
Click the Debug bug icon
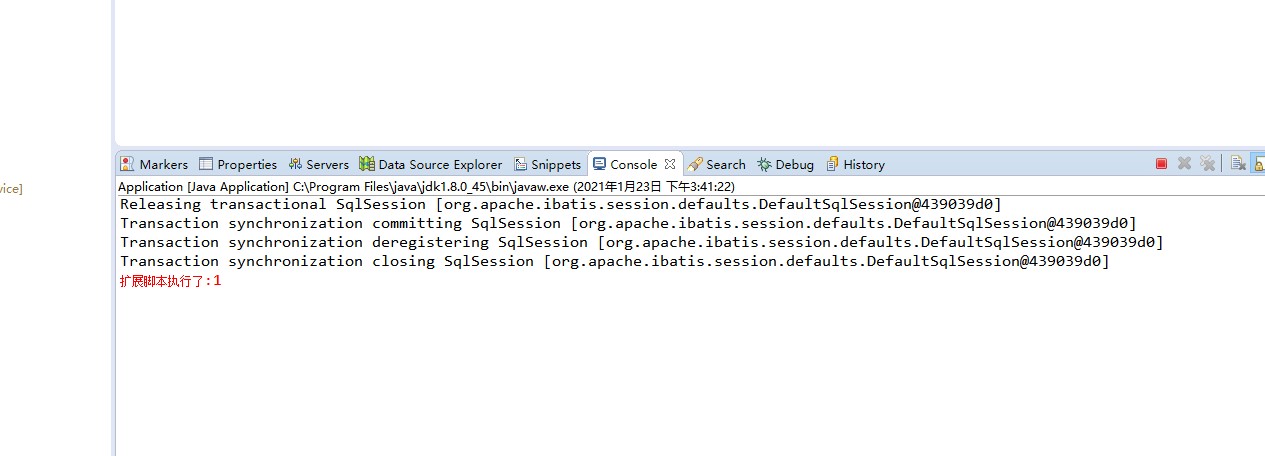click(764, 164)
